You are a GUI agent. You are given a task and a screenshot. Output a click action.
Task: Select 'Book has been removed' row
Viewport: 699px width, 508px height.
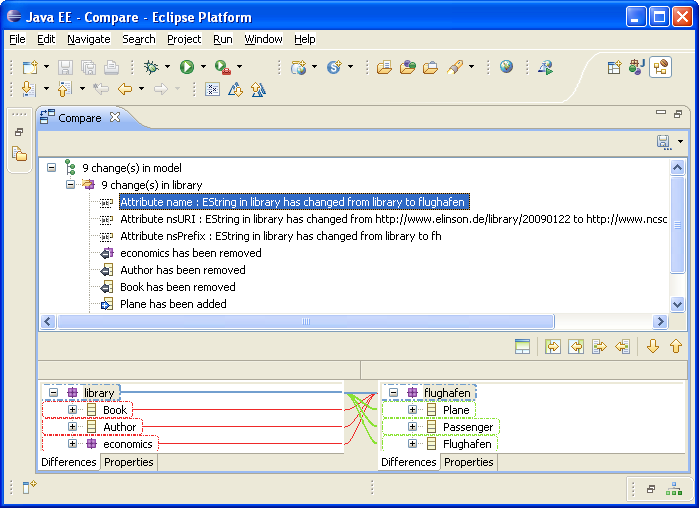178,287
